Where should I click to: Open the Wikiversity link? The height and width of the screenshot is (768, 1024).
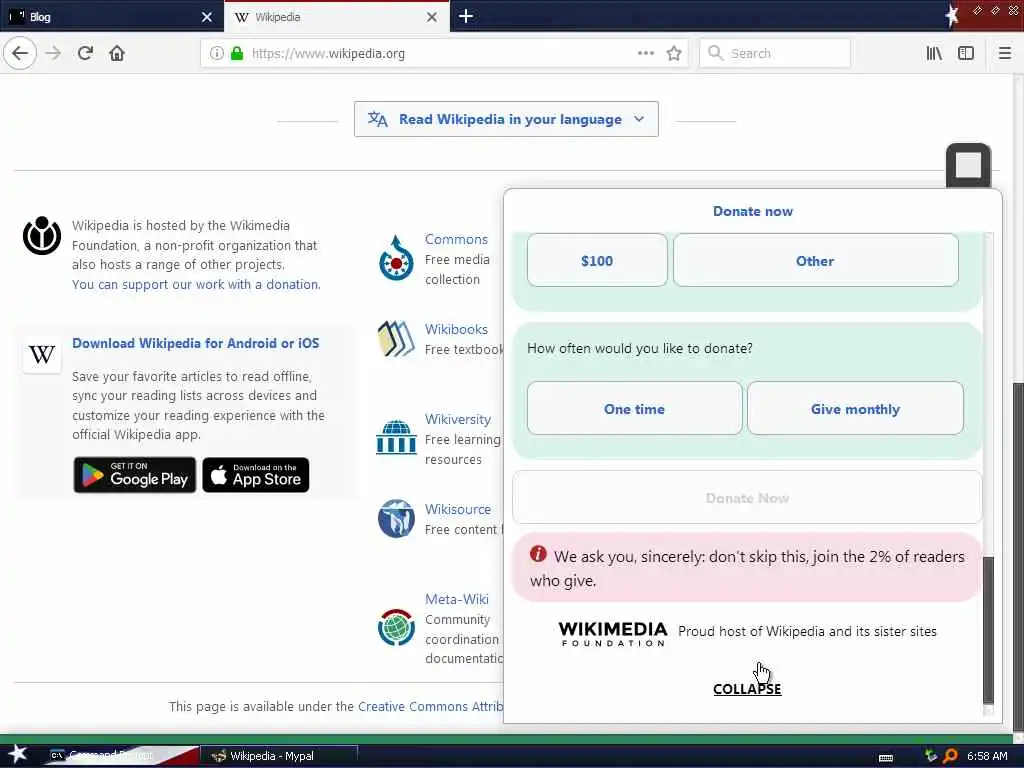(458, 419)
